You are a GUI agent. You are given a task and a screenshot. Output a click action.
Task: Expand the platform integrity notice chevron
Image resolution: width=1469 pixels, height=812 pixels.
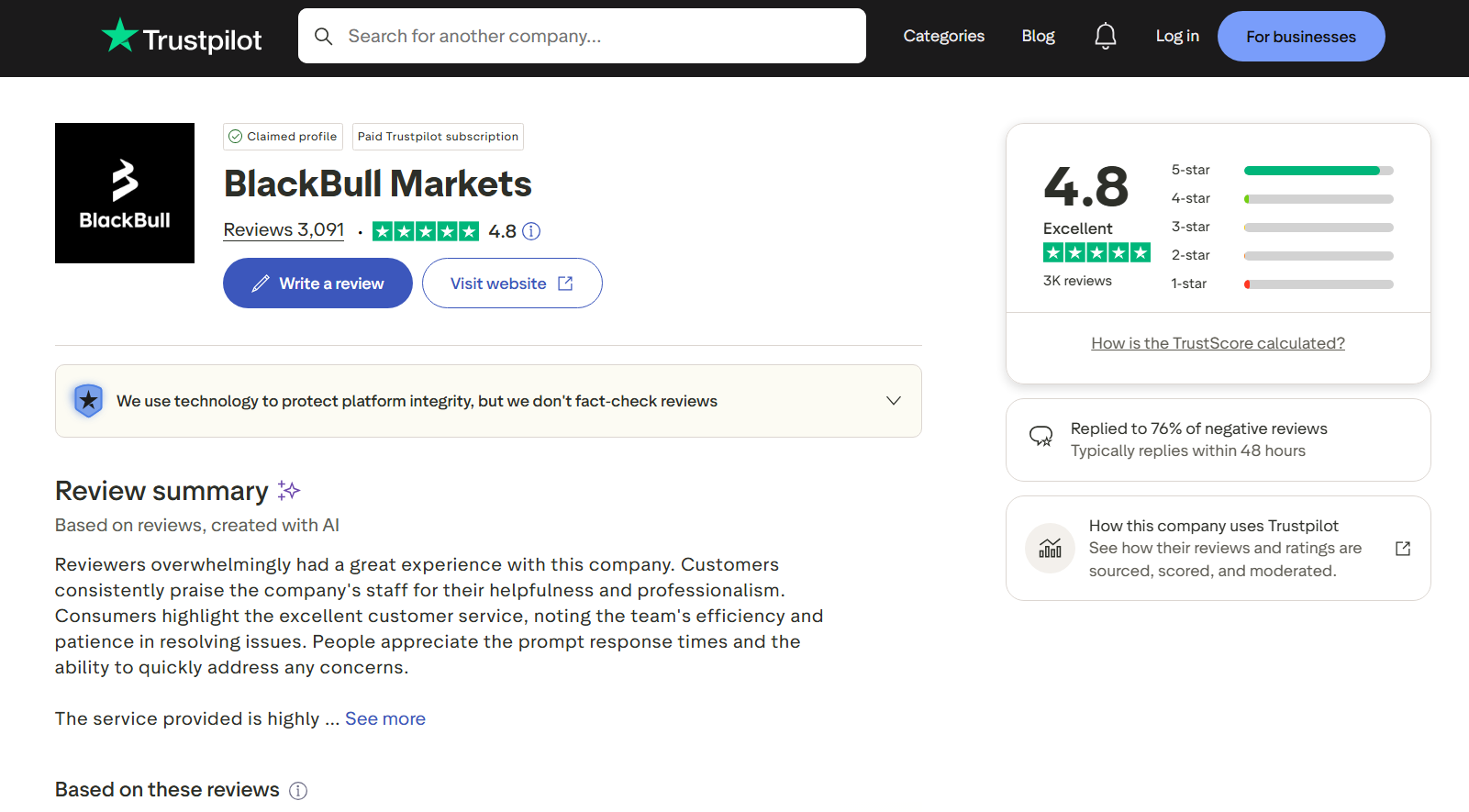pos(894,401)
